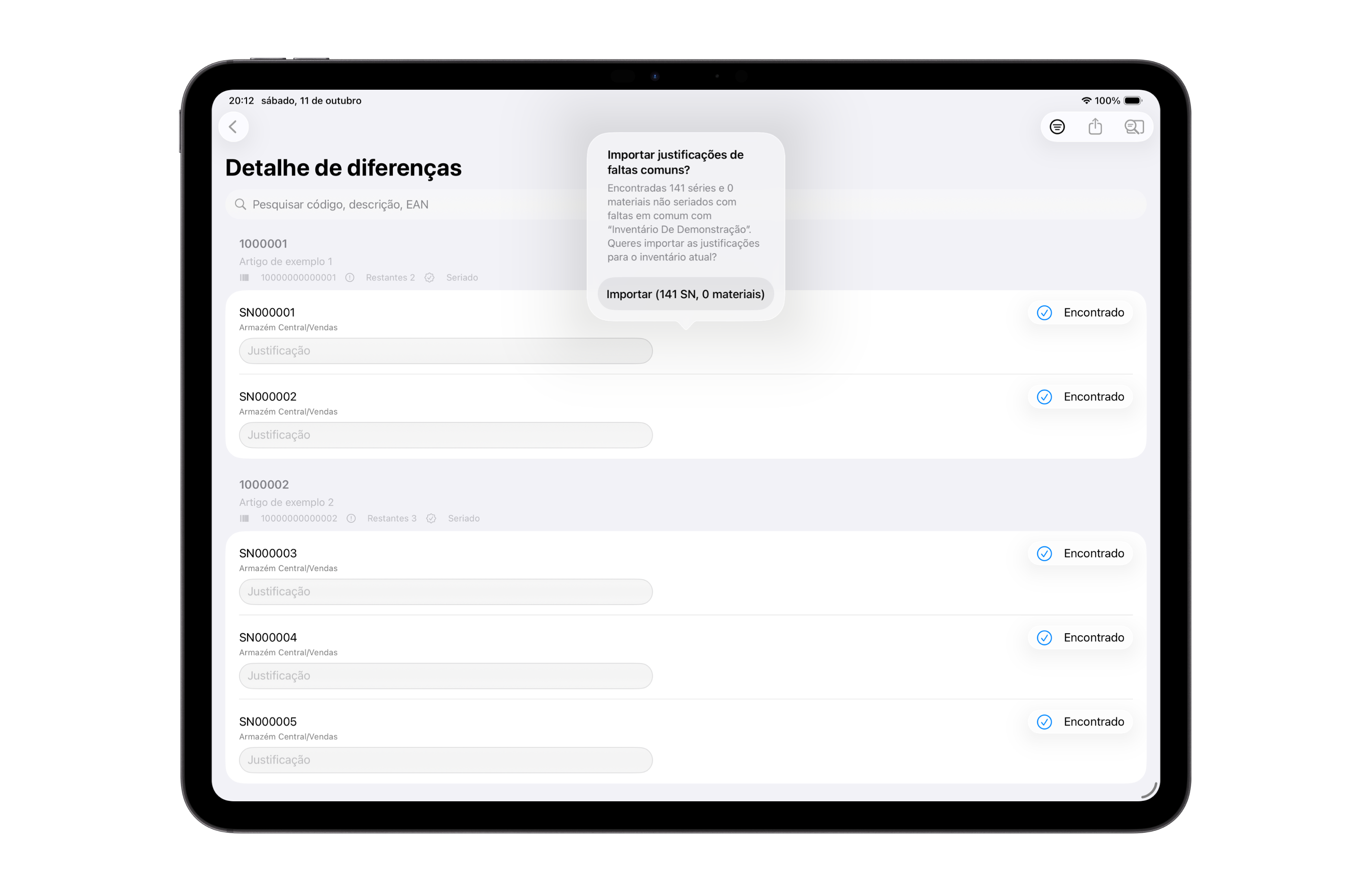Tap the battery status indicator
Screen dimensions: 1372x891
[1132, 100]
